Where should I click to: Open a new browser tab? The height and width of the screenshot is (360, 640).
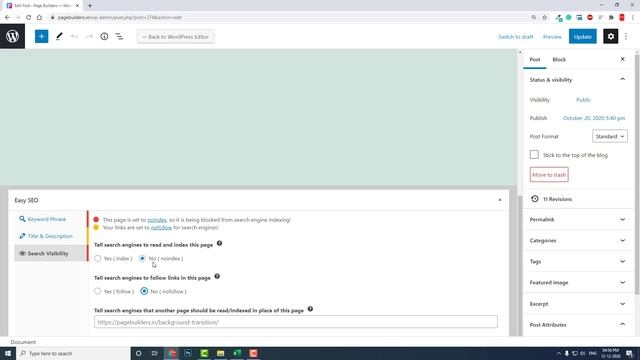pyautogui.click(x=90, y=6)
